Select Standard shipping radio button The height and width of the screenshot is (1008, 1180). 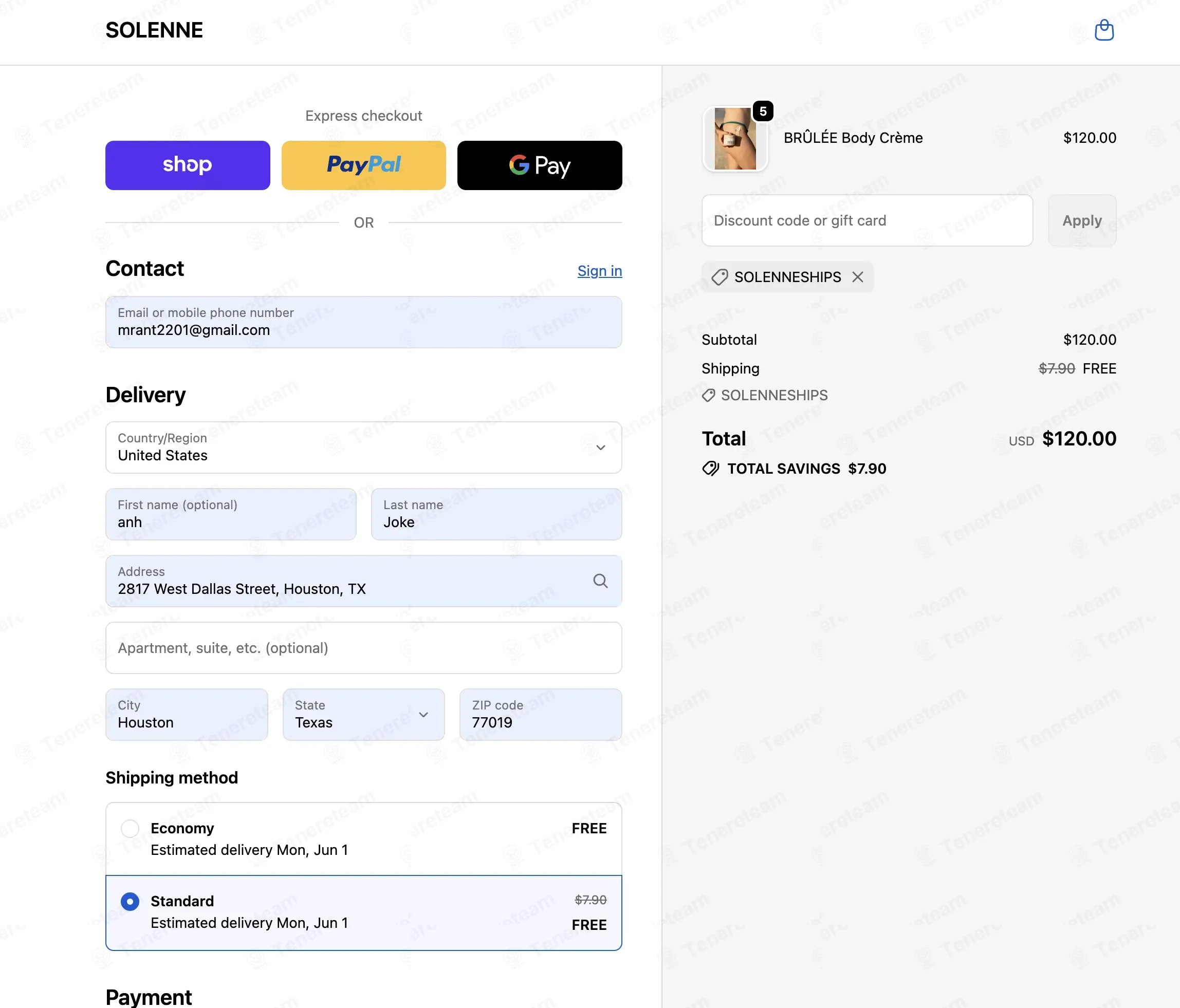[130, 901]
